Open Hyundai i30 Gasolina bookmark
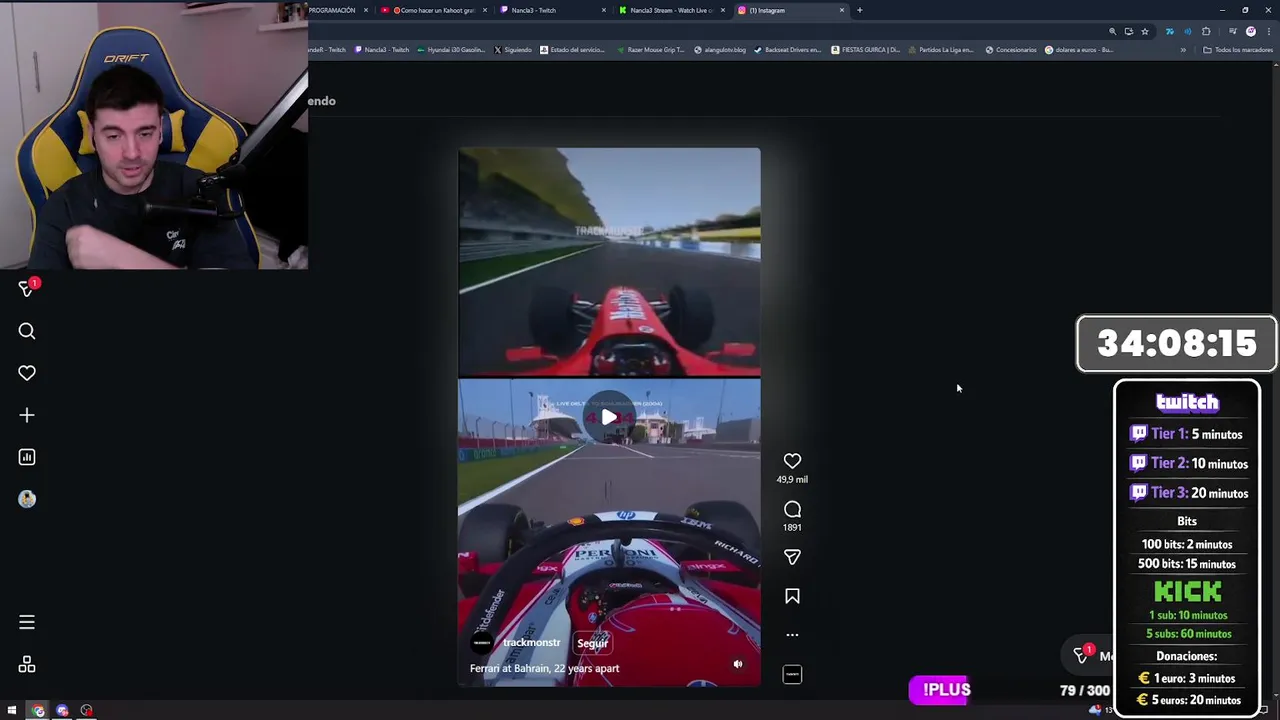Screen dimensions: 1280x720 (x=451, y=50)
